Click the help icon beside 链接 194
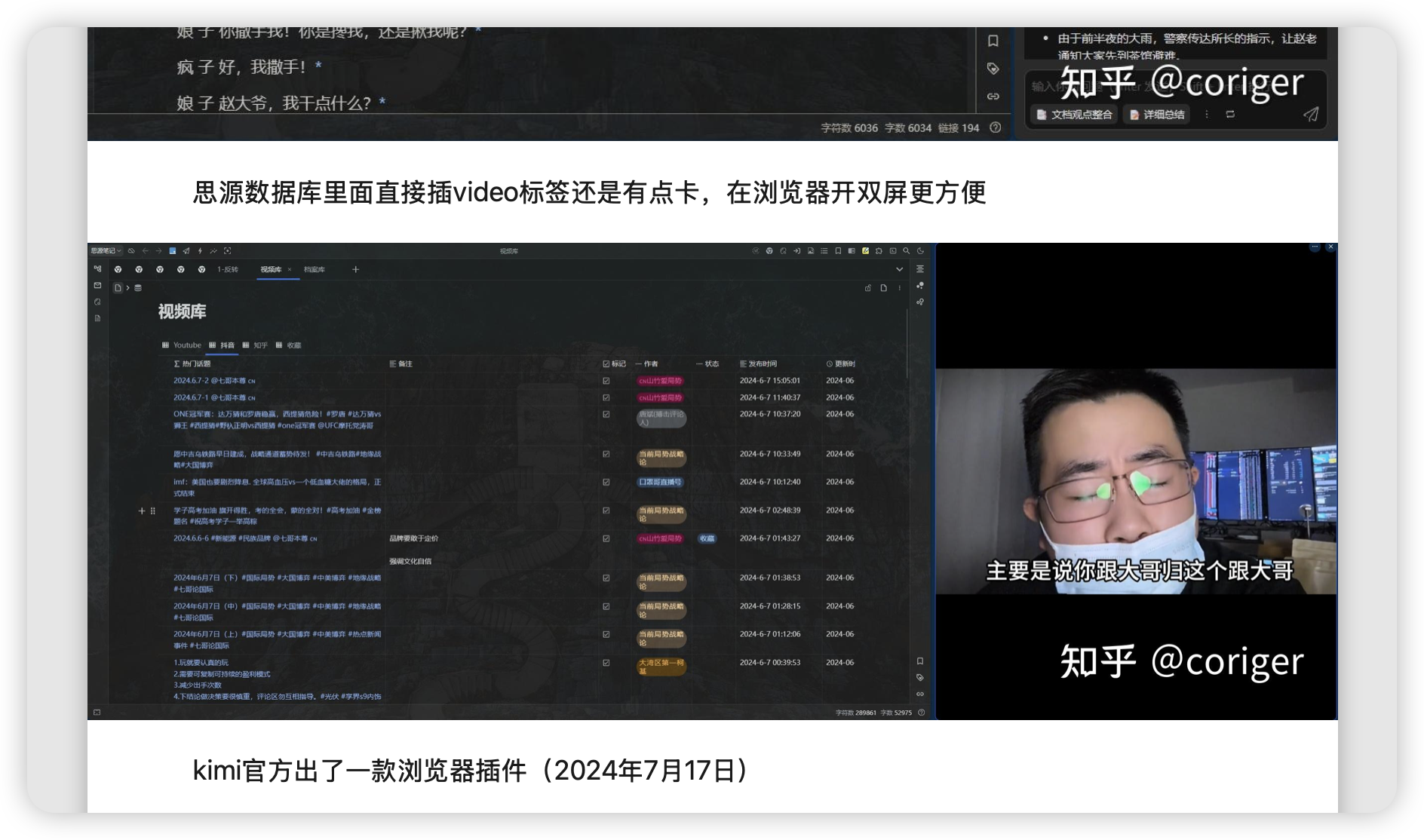 point(996,127)
